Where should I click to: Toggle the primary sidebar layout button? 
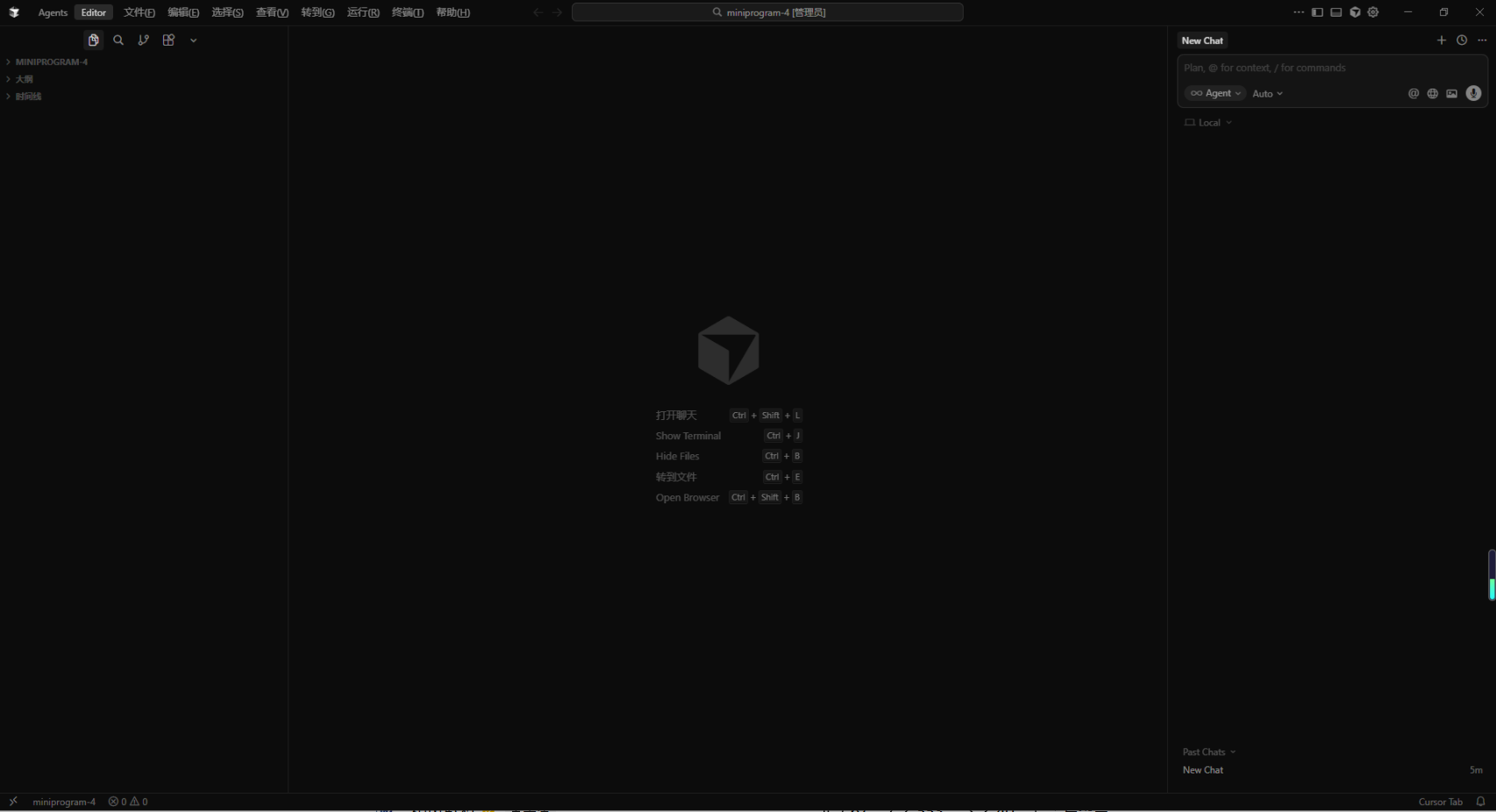pyautogui.click(x=1317, y=12)
